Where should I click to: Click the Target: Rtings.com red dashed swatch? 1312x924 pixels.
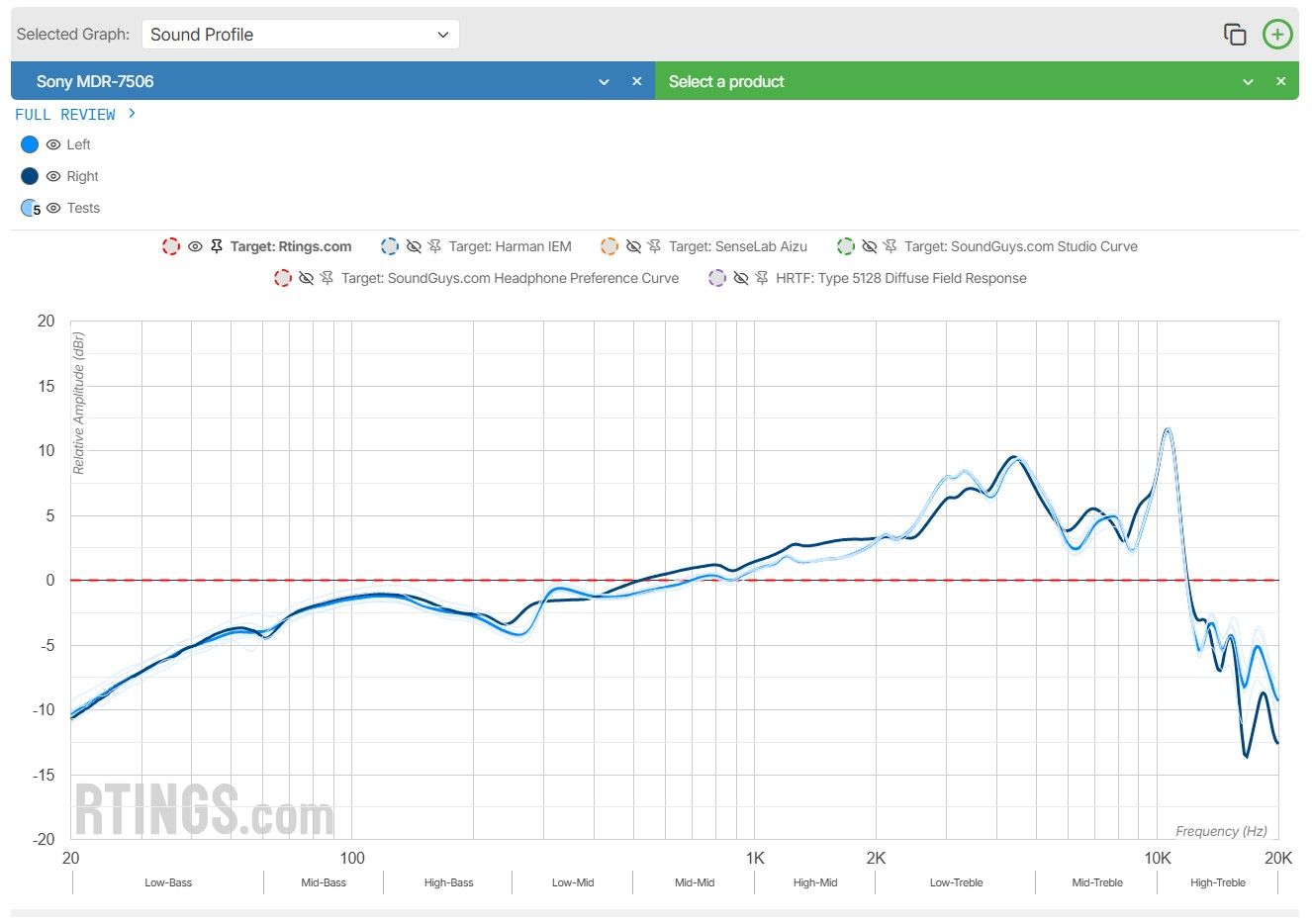171,246
